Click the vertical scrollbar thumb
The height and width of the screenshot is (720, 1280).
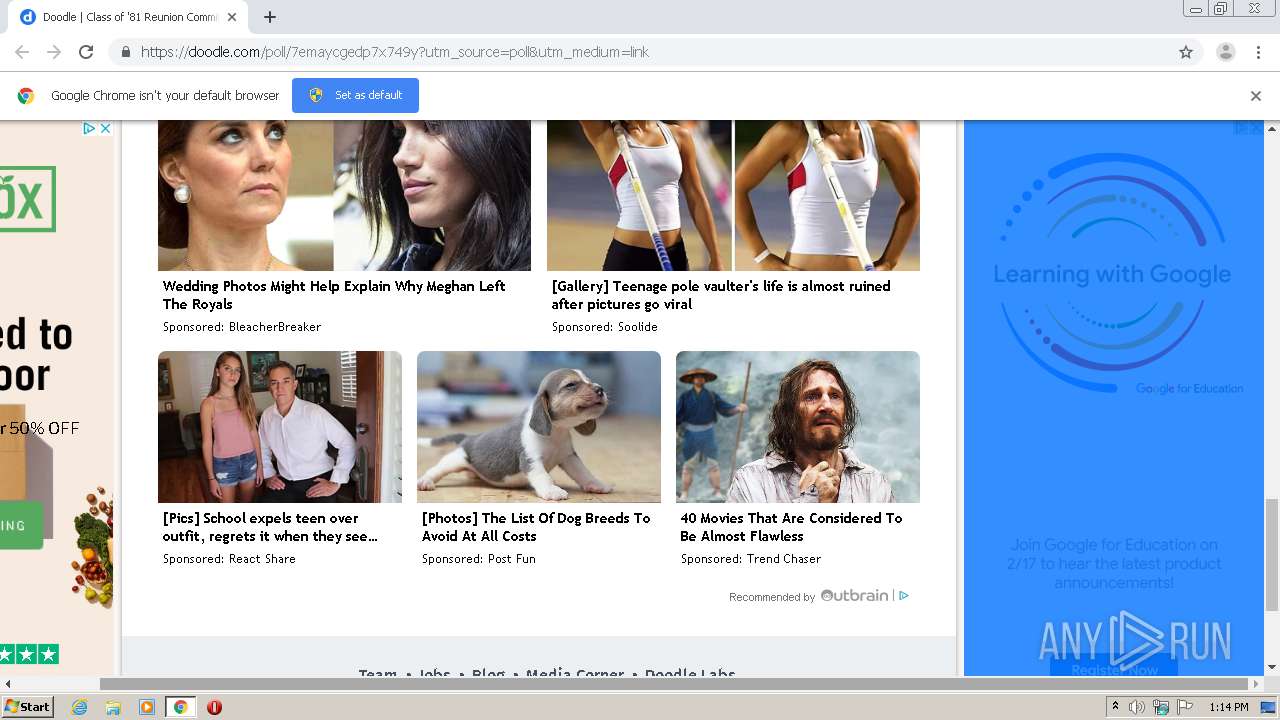1272,553
